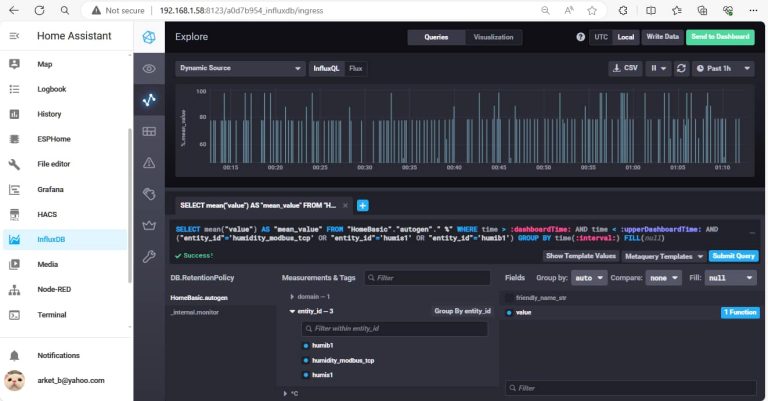Click the InfluxDB admin crown icon
The height and width of the screenshot is (401, 768).
[149, 224]
